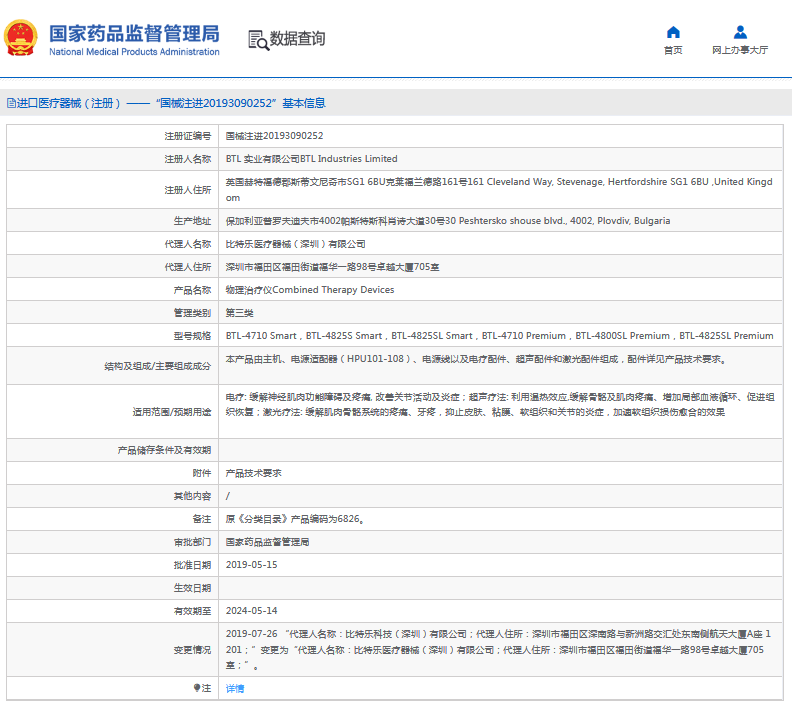
Task: Select the Cleveland Way Stevenage address cell
Action: 499,189
